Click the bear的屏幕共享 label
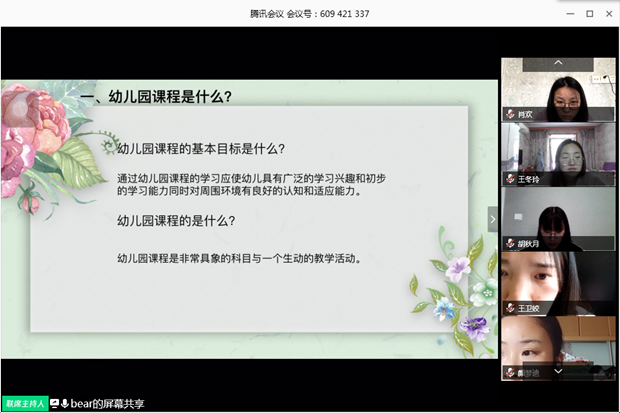 tap(108, 404)
